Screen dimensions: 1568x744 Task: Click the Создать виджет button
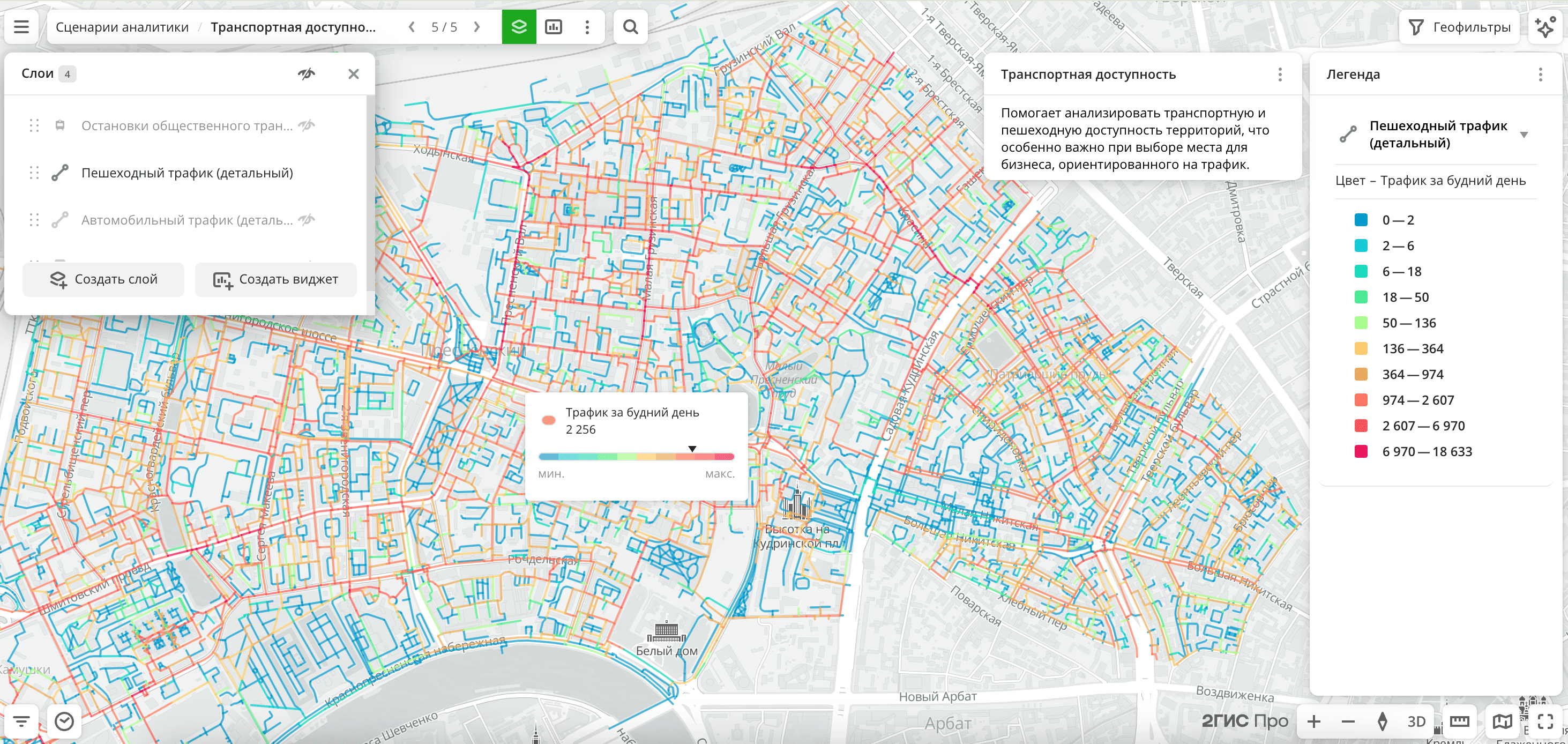pos(276,279)
